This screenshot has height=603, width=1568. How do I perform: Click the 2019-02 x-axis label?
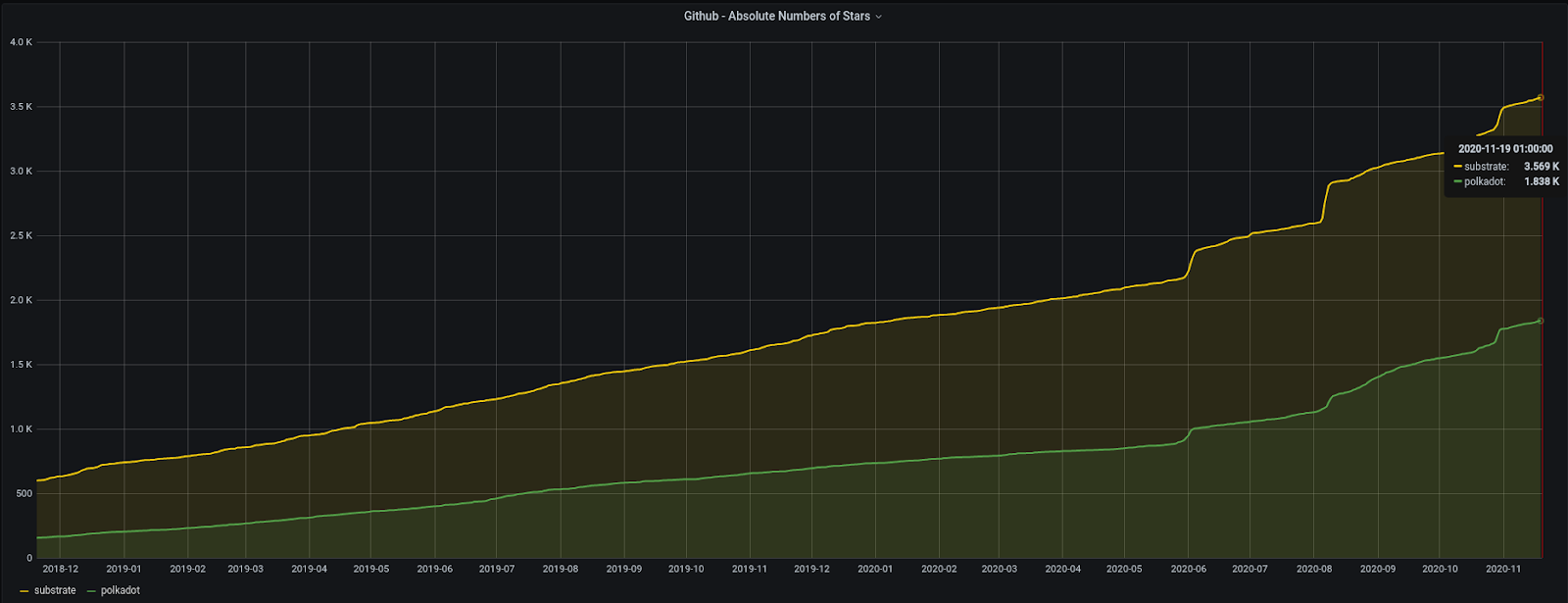point(187,569)
